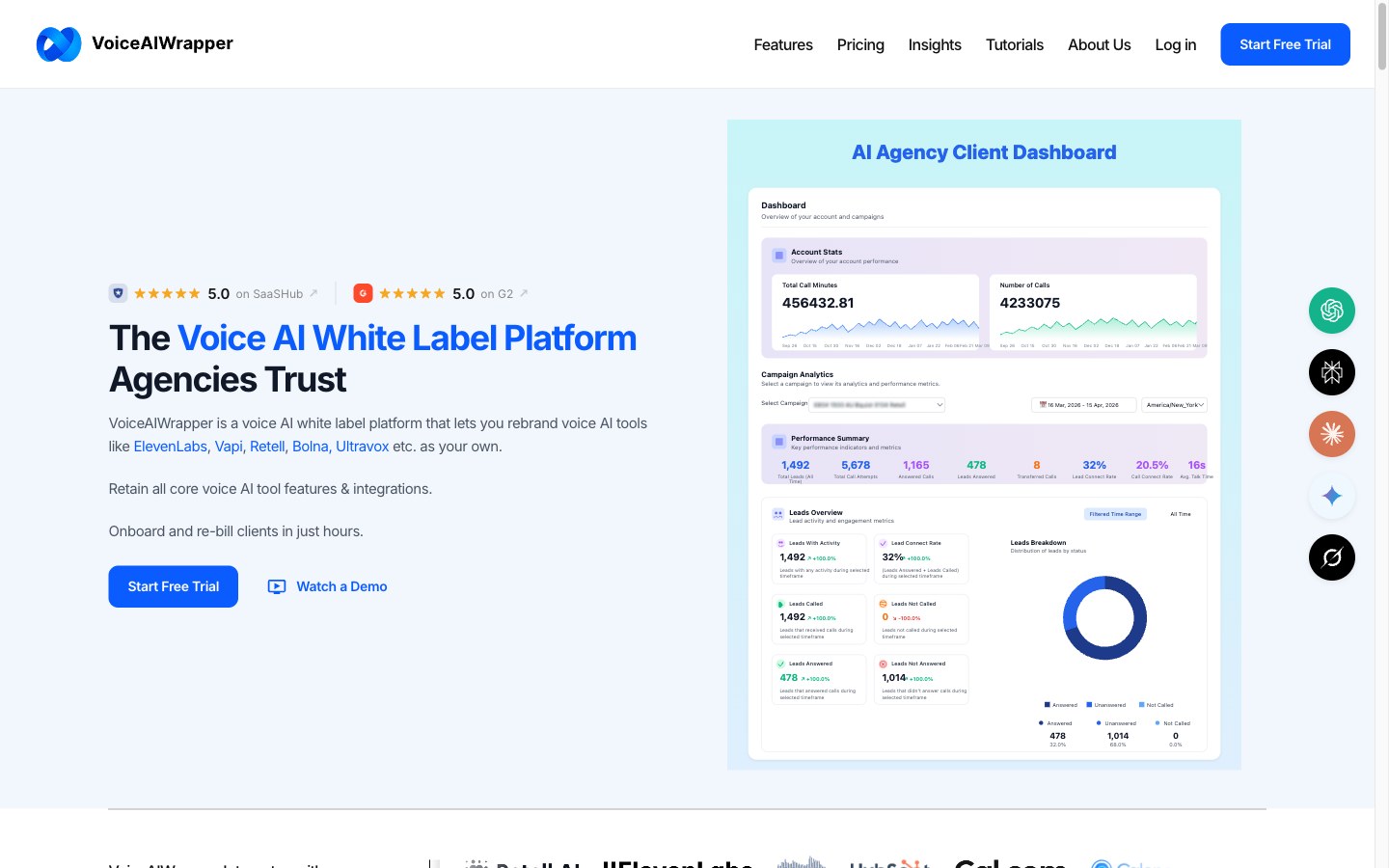Click external arrow next to SaaSHub
This screenshot has height=868, width=1389.
pos(313,293)
